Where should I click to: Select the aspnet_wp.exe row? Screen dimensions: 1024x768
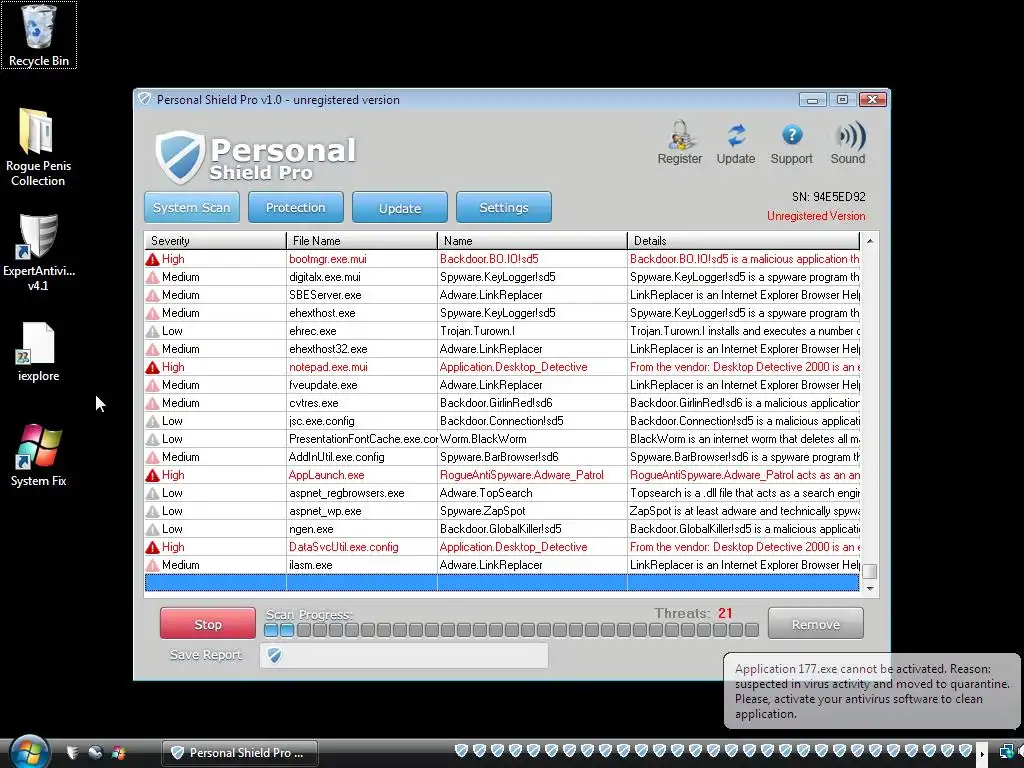[x=502, y=511]
